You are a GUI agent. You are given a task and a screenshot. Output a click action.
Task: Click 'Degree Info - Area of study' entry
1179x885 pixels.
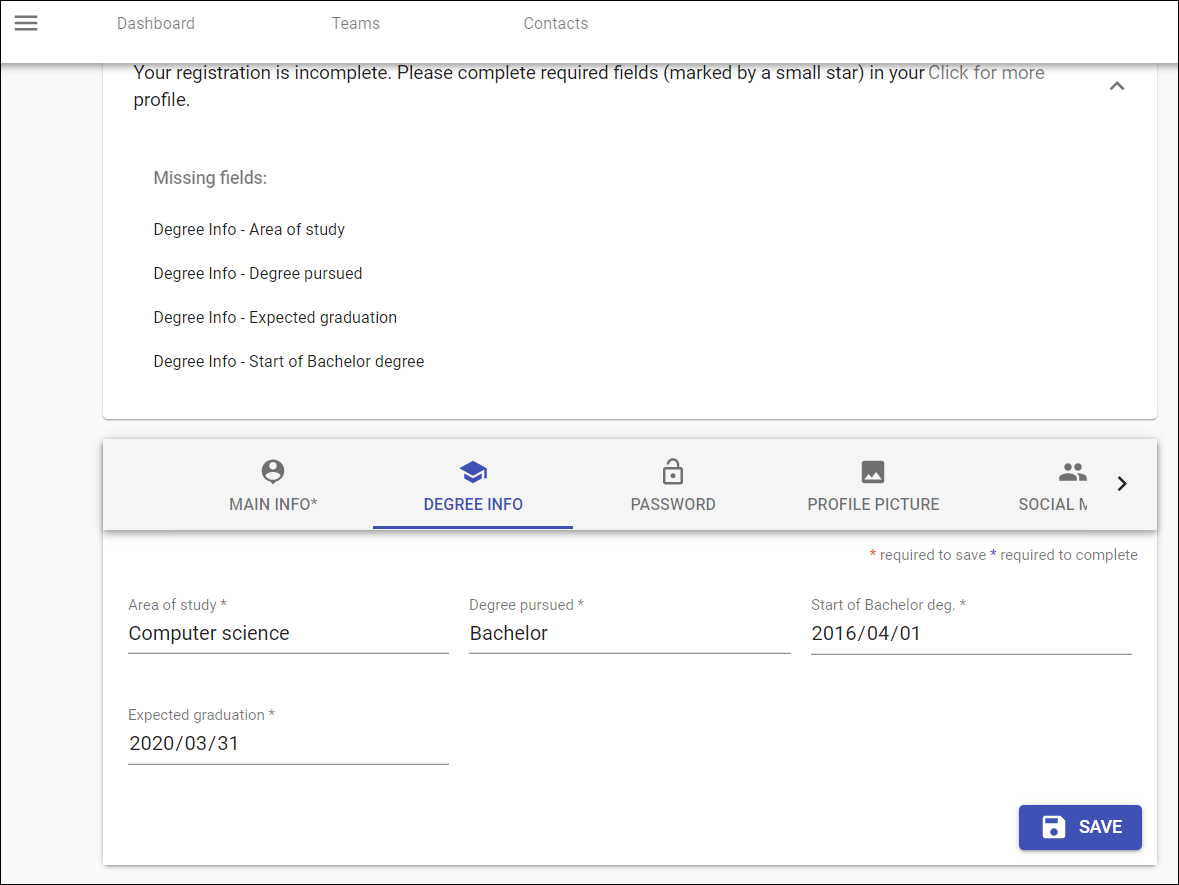coord(249,229)
